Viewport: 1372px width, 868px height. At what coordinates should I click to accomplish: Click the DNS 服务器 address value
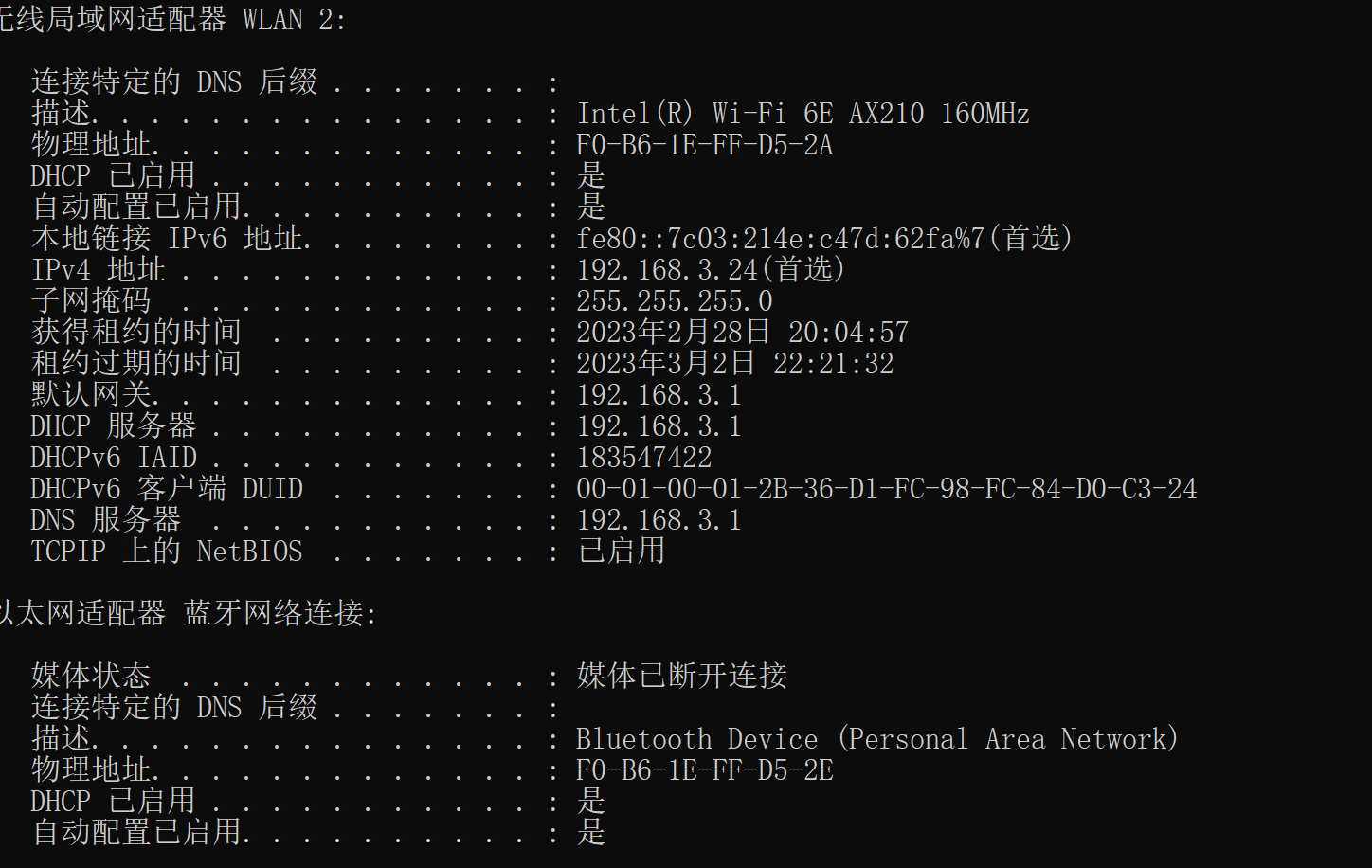point(659,520)
